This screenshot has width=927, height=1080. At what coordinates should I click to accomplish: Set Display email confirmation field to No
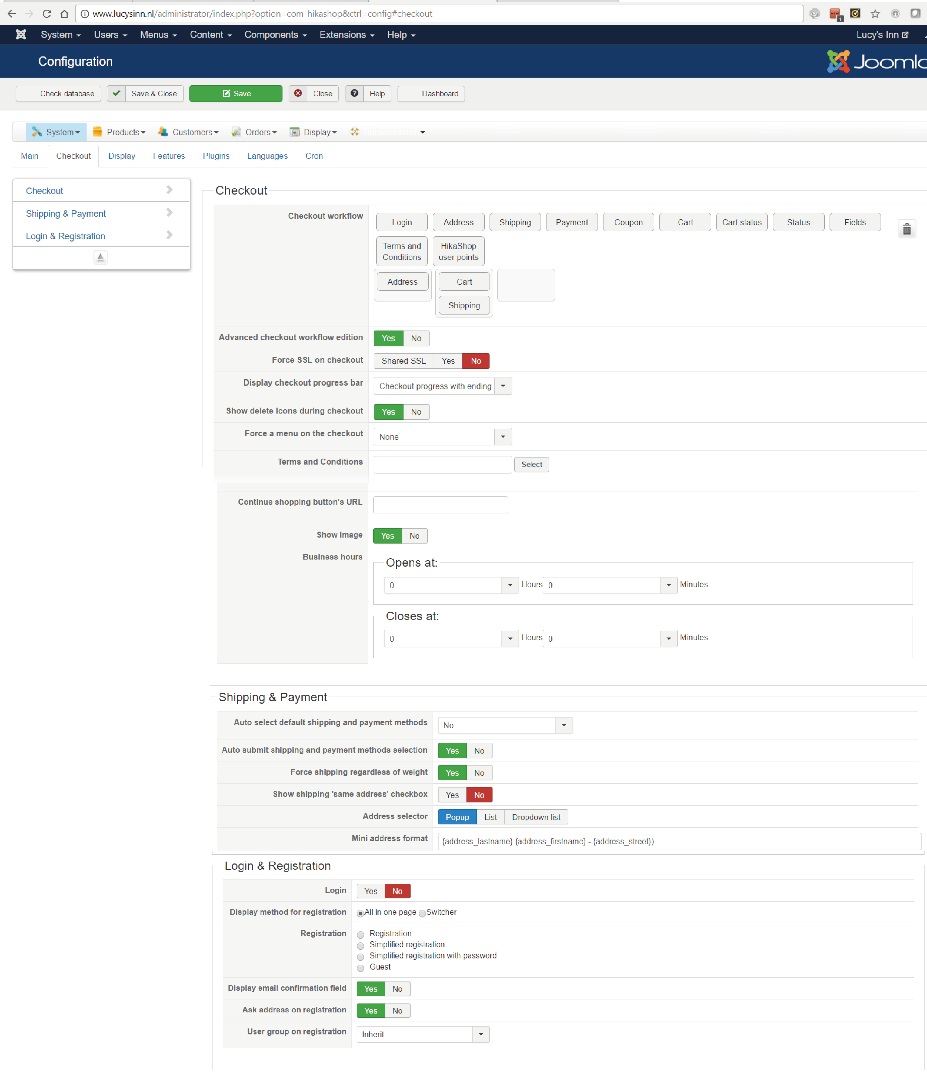(x=397, y=989)
